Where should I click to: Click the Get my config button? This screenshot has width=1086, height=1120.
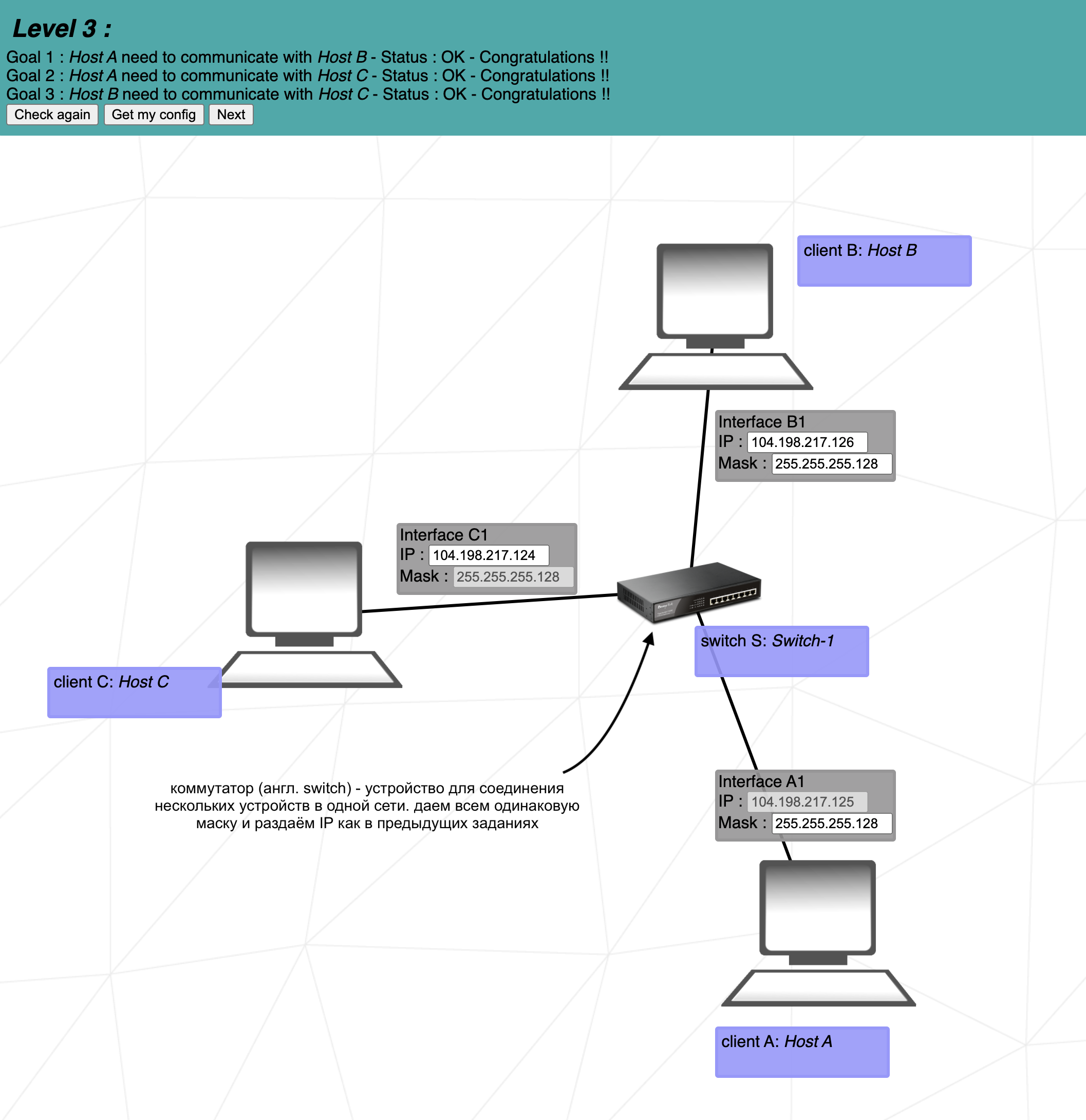point(155,114)
